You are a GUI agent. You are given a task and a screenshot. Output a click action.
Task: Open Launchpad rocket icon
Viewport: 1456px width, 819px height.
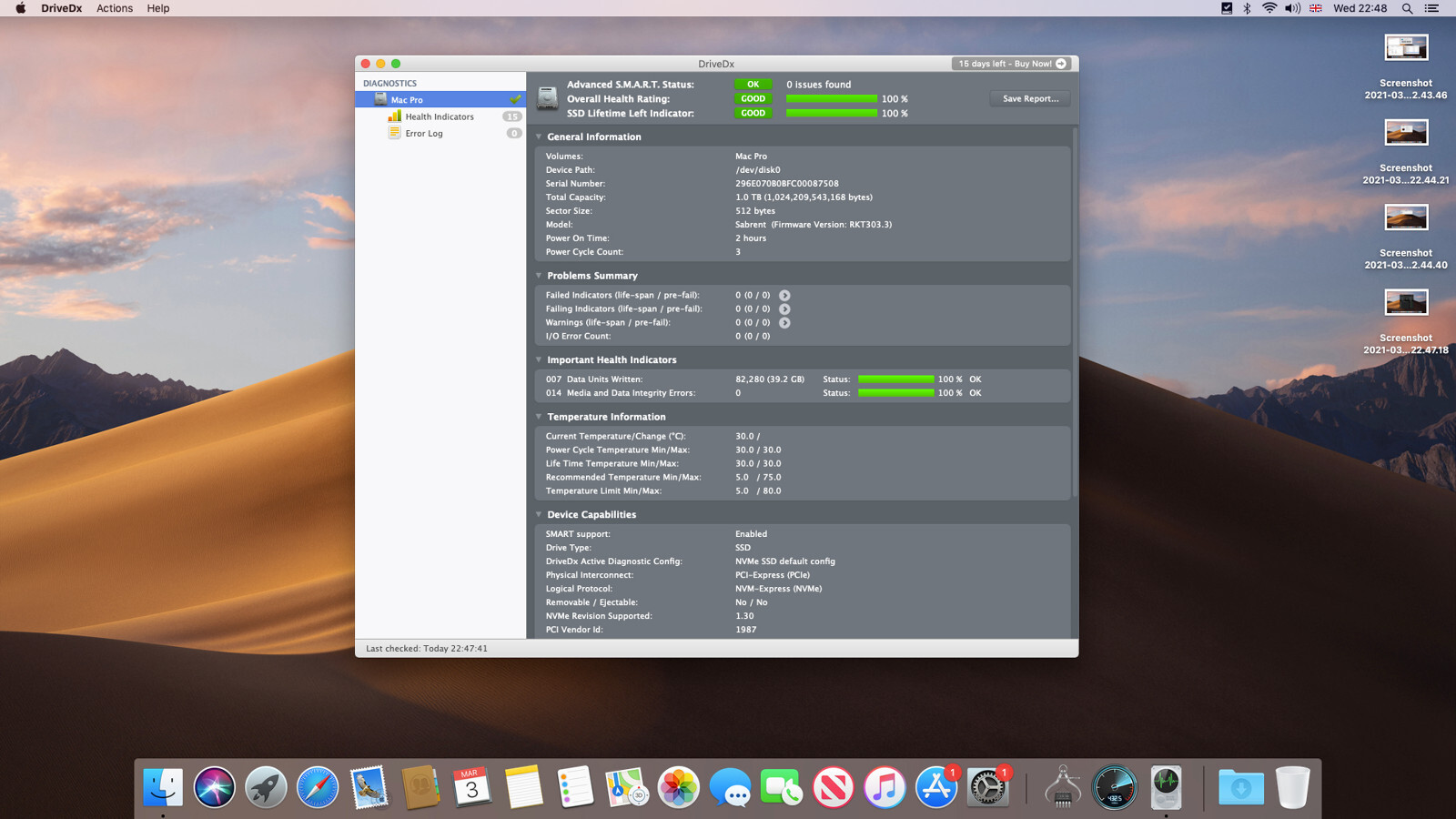266,787
